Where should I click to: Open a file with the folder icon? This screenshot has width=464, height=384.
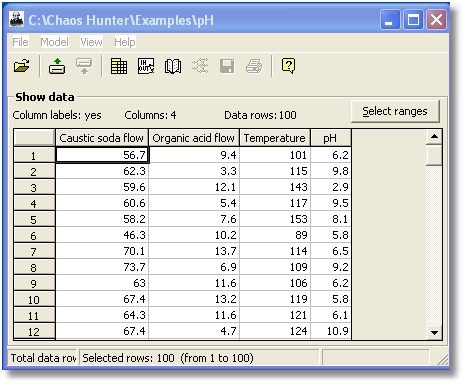[x=22, y=66]
